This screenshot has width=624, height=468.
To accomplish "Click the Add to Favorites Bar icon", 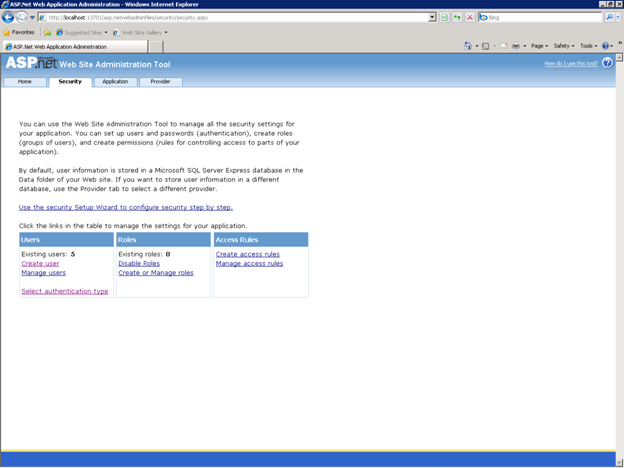I will point(47,33).
